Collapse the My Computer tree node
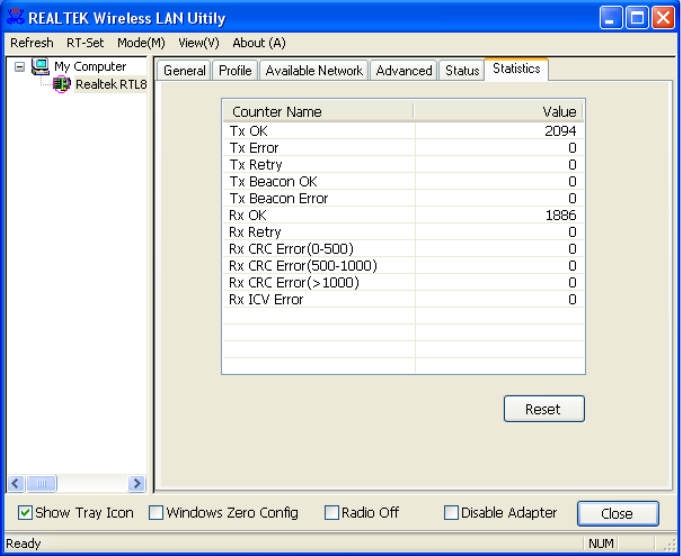The width and height of the screenshot is (681, 556). 20,67
